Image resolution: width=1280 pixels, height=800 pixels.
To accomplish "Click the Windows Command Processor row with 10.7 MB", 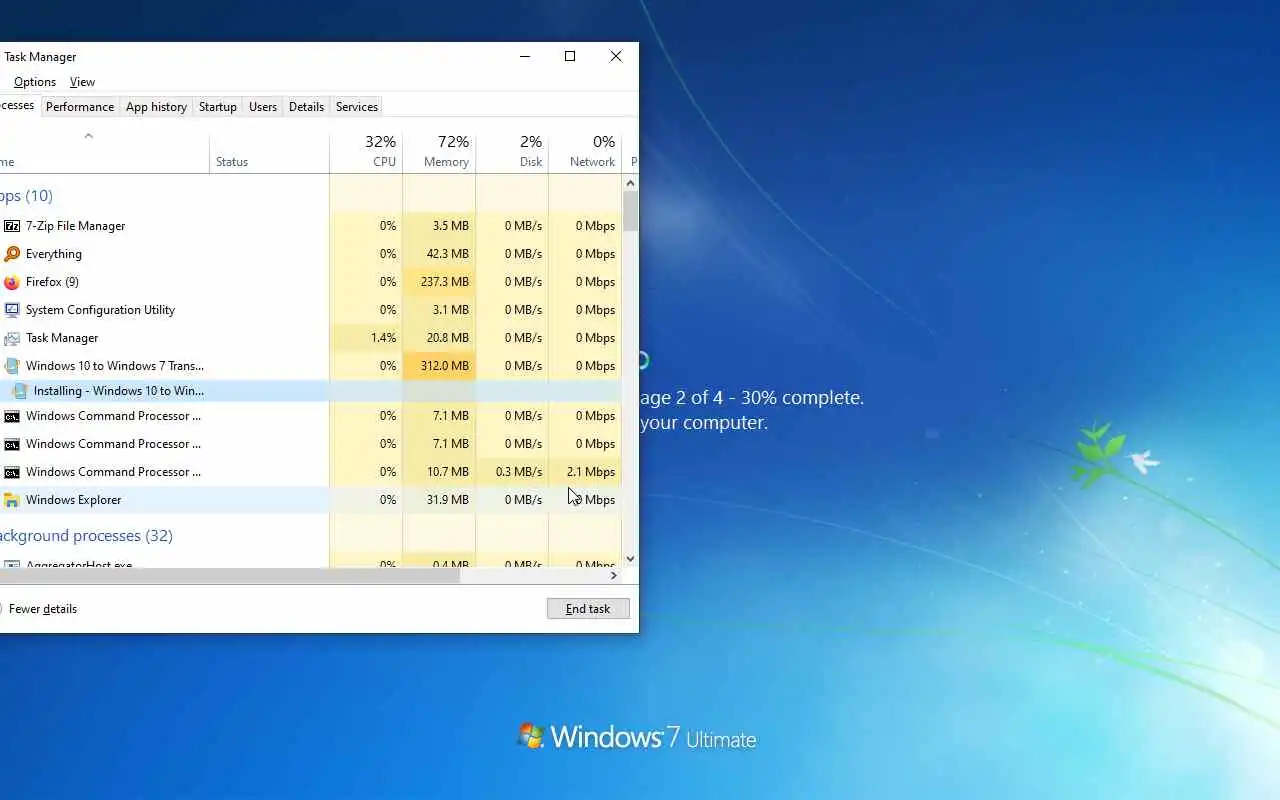I will pyautogui.click(x=310, y=472).
